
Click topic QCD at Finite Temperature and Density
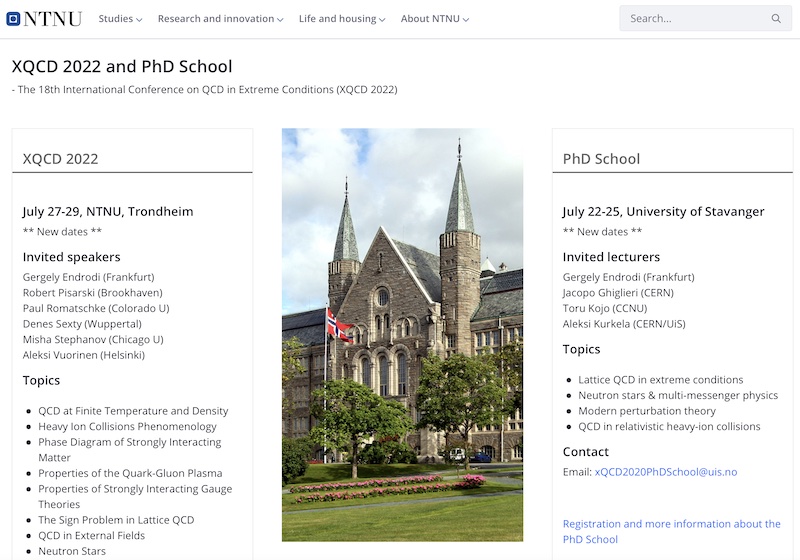tap(133, 411)
